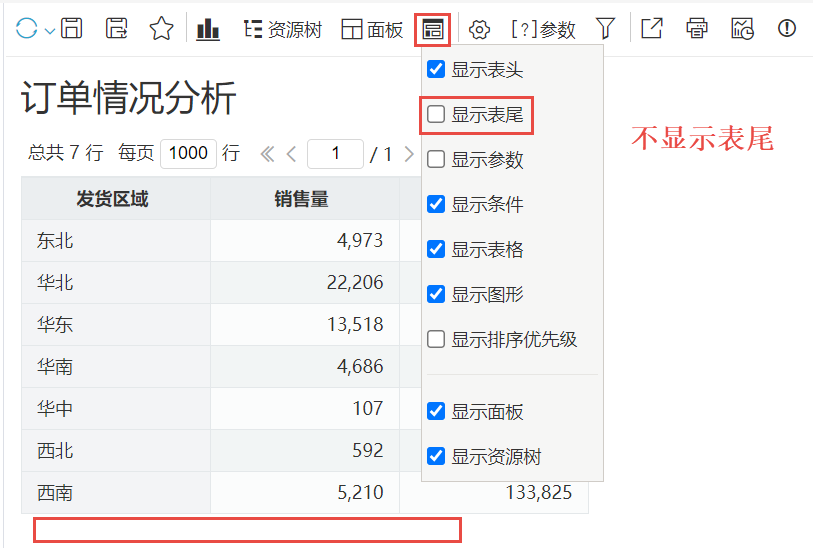Go to first page double arrow

pos(268,154)
